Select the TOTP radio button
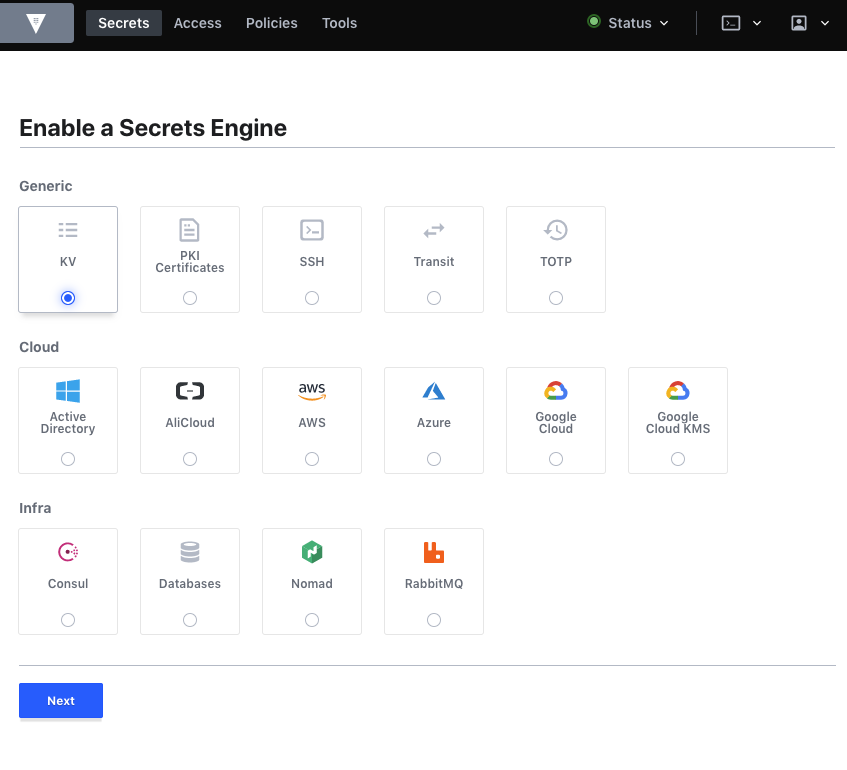Viewport: 847px width, 770px height. [556, 298]
